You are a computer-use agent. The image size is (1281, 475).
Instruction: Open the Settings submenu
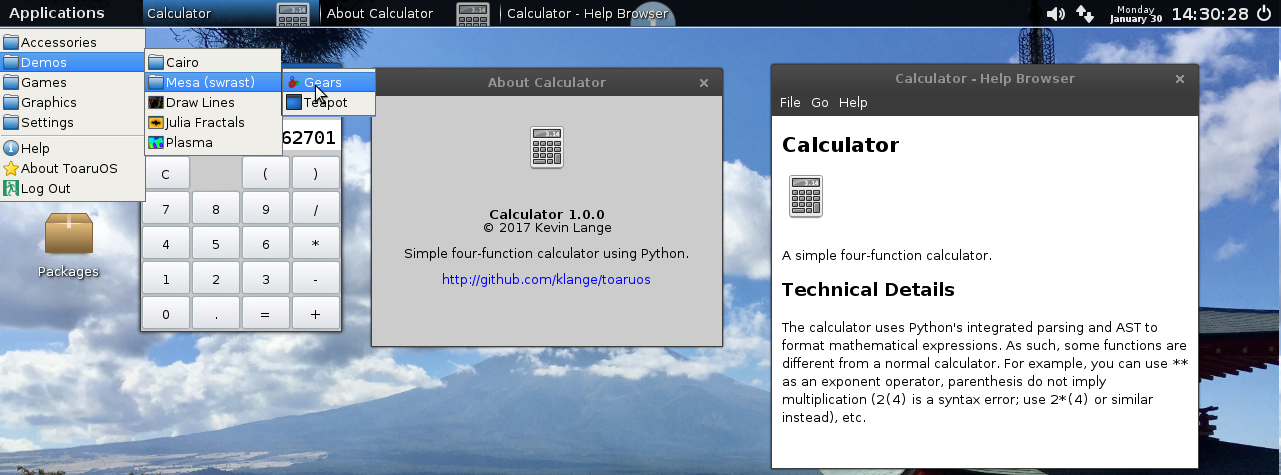pos(72,122)
